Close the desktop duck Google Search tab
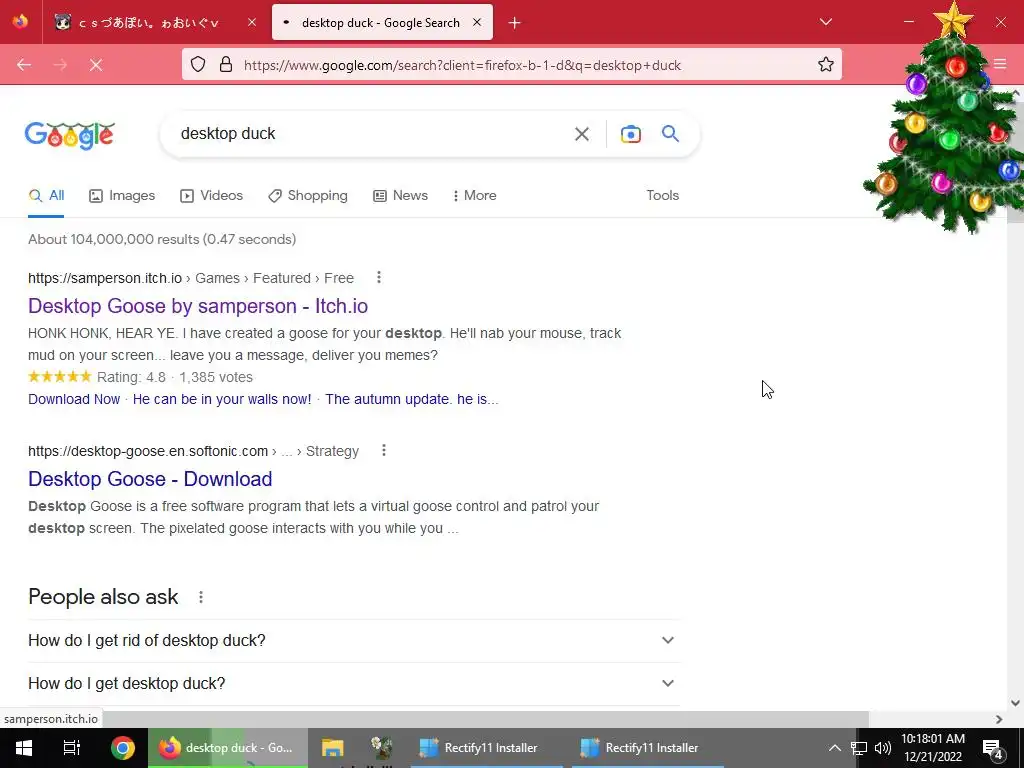The image size is (1024, 768). [477, 22]
